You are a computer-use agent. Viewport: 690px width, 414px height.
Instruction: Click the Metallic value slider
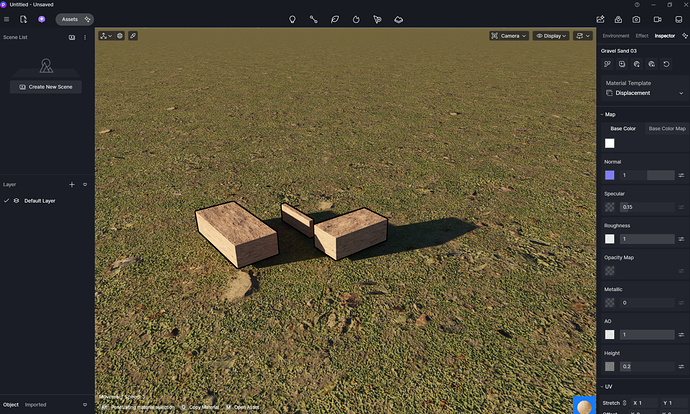647,303
